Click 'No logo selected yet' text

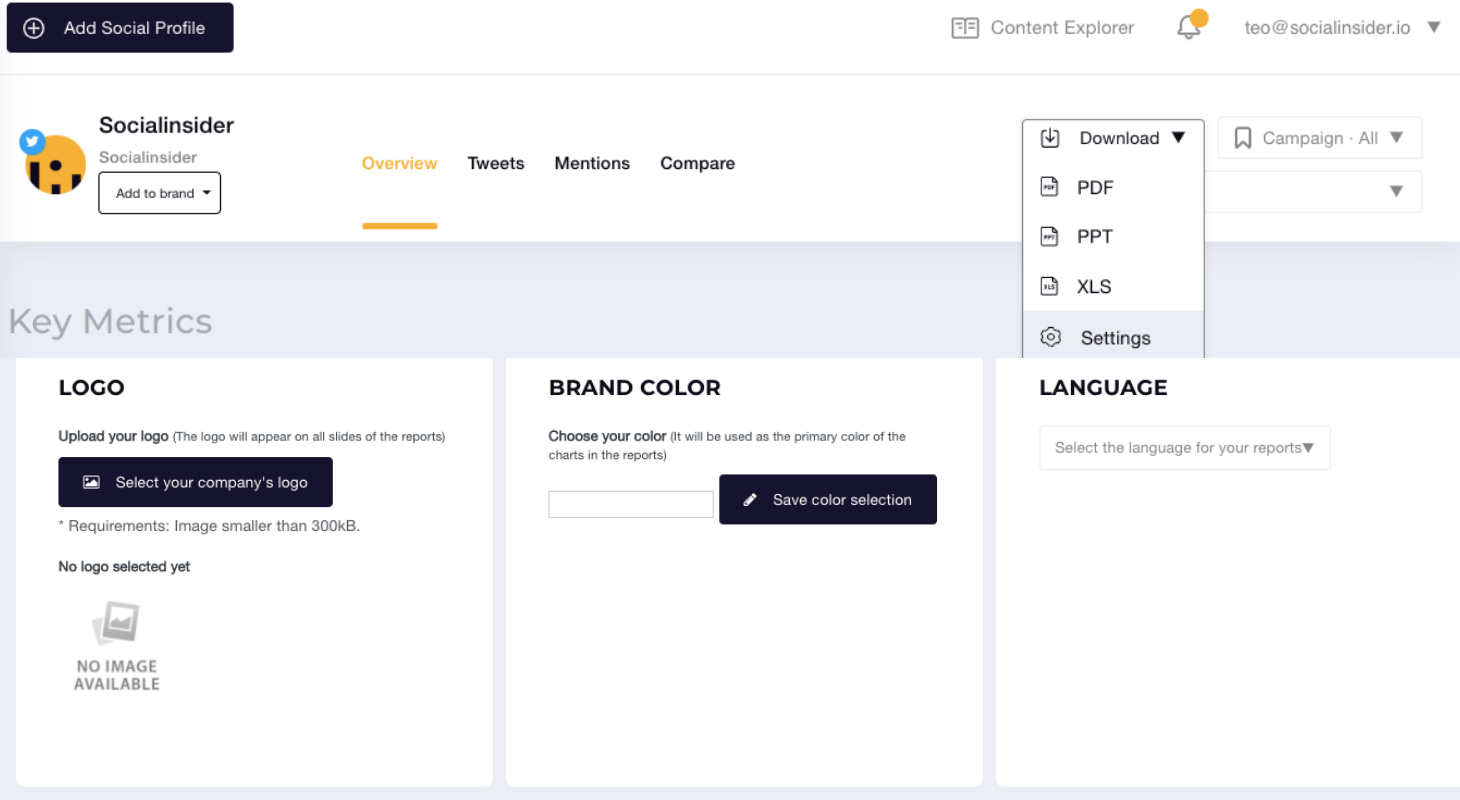pyautogui.click(x=124, y=567)
